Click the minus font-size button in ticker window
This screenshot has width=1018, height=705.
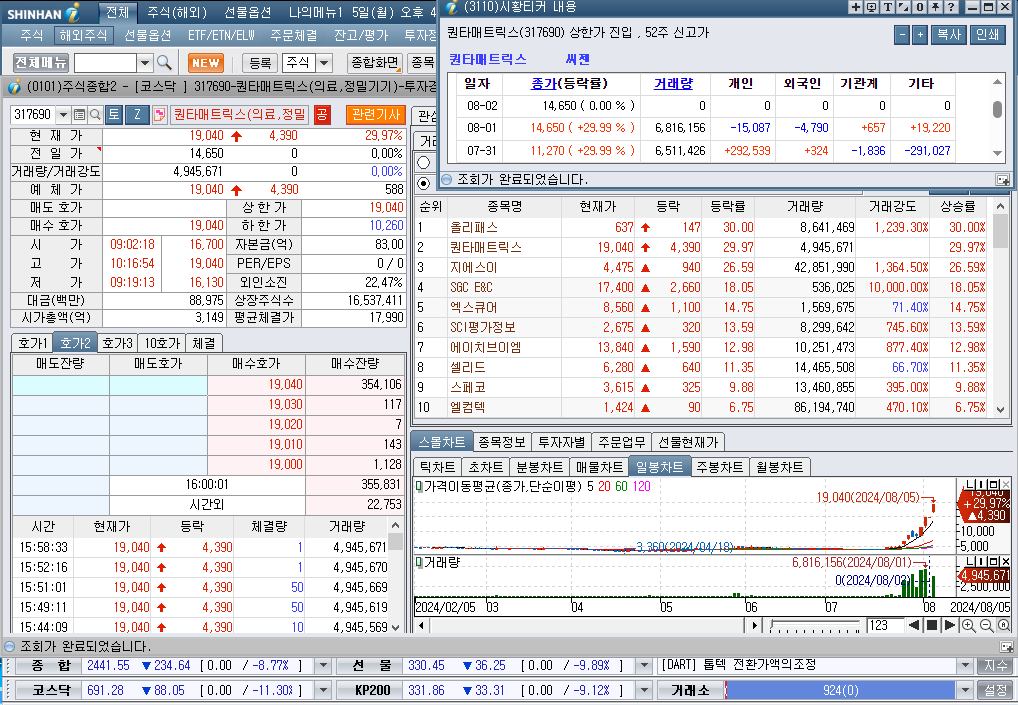pos(902,35)
